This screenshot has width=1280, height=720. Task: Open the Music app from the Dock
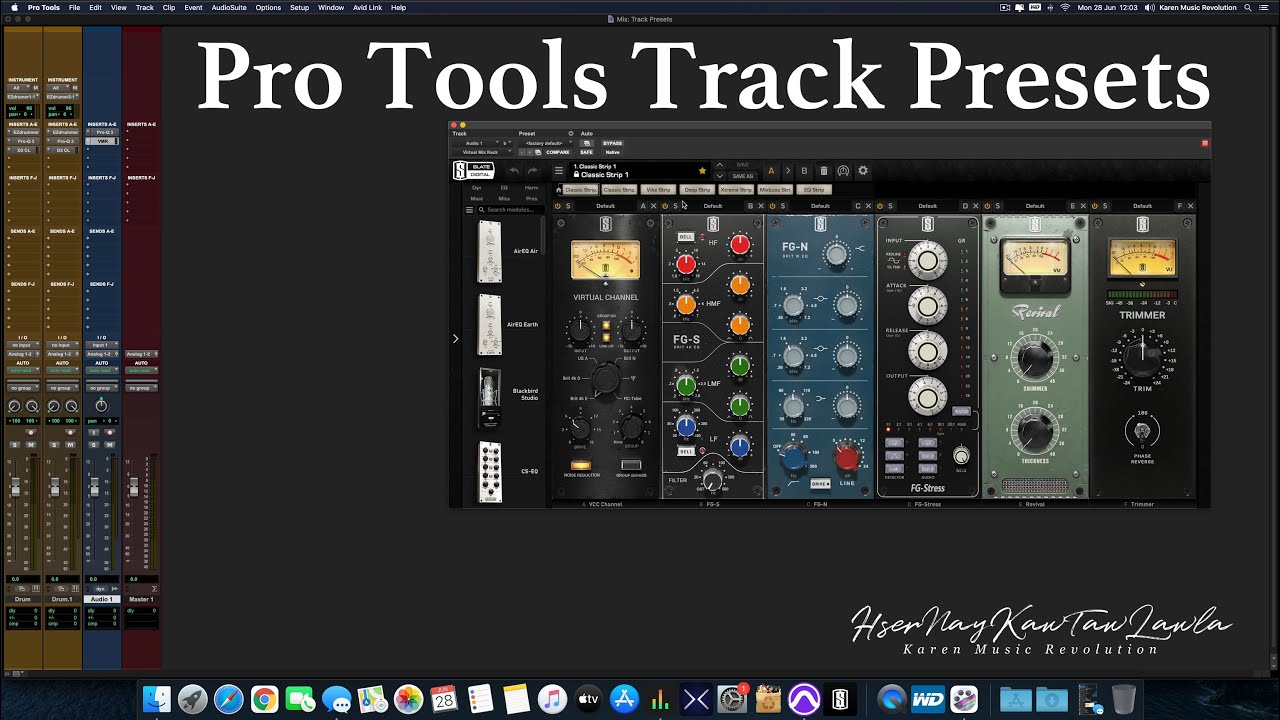click(x=552, y=699)
